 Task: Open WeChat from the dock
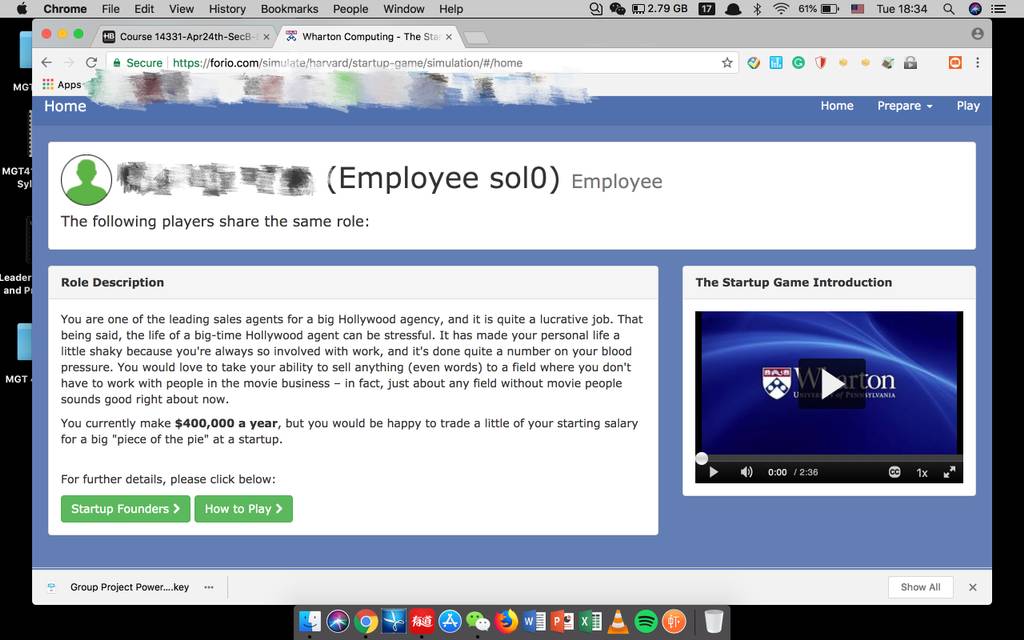click(x=478, y=621)
